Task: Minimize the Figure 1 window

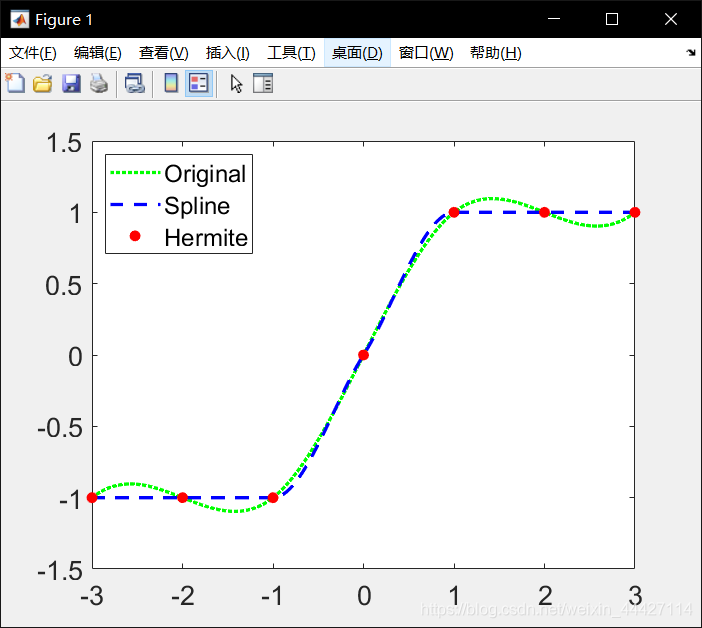Action: (554, 19)
